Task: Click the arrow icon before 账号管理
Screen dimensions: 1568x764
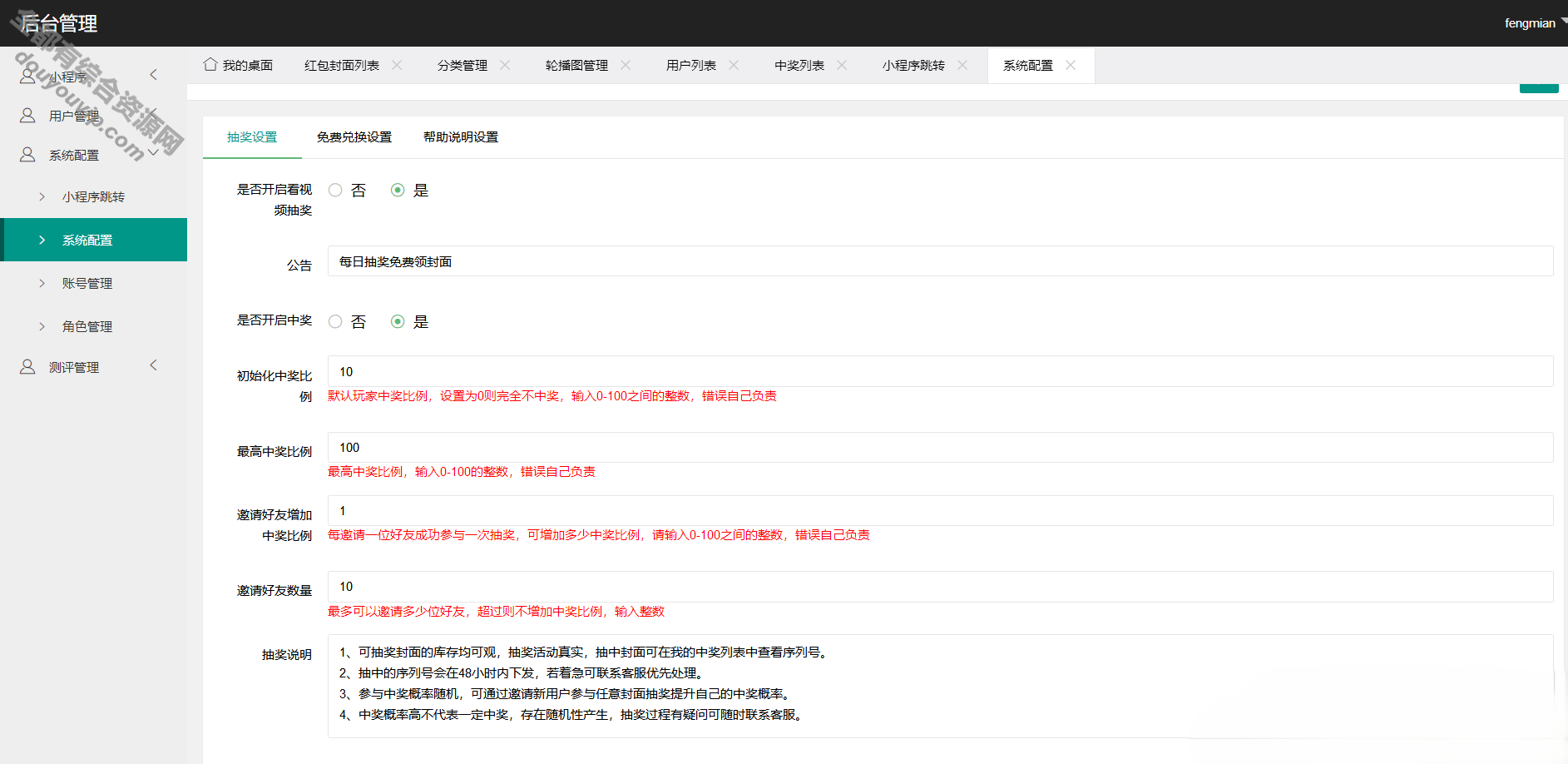Action: click(x=42, y=283)
